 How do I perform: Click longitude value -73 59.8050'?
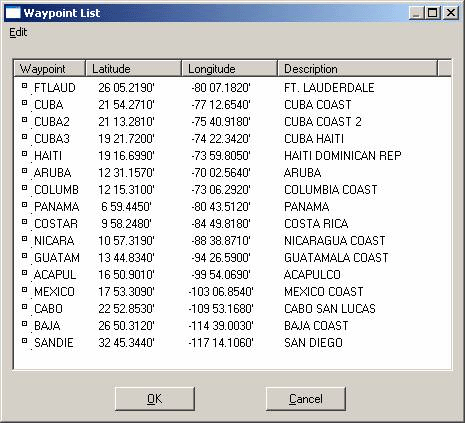coord(221,156)
